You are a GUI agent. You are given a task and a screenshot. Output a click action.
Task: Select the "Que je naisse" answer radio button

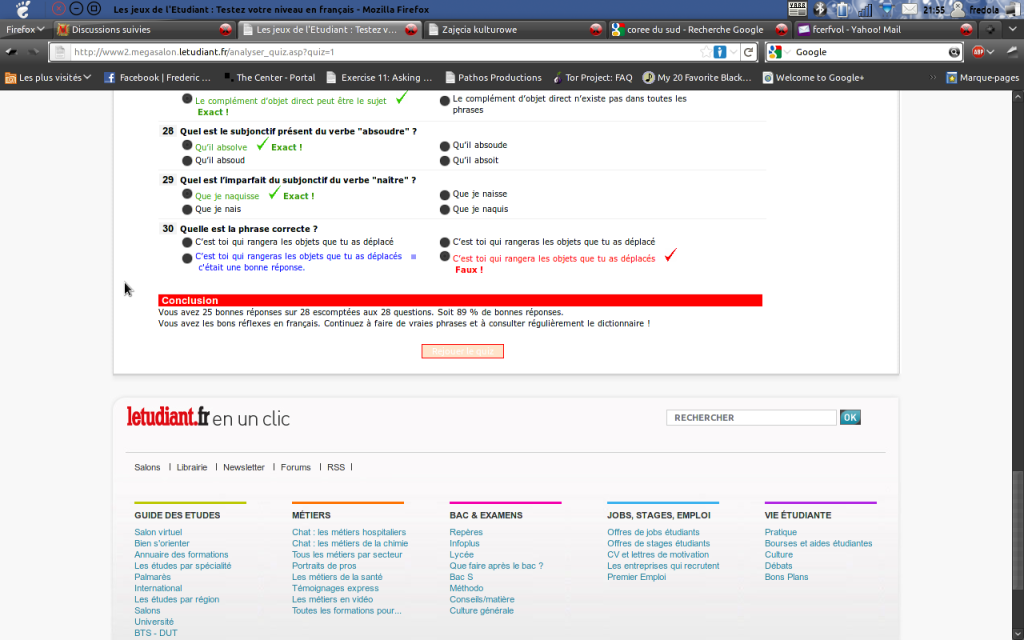pos(444,194)
